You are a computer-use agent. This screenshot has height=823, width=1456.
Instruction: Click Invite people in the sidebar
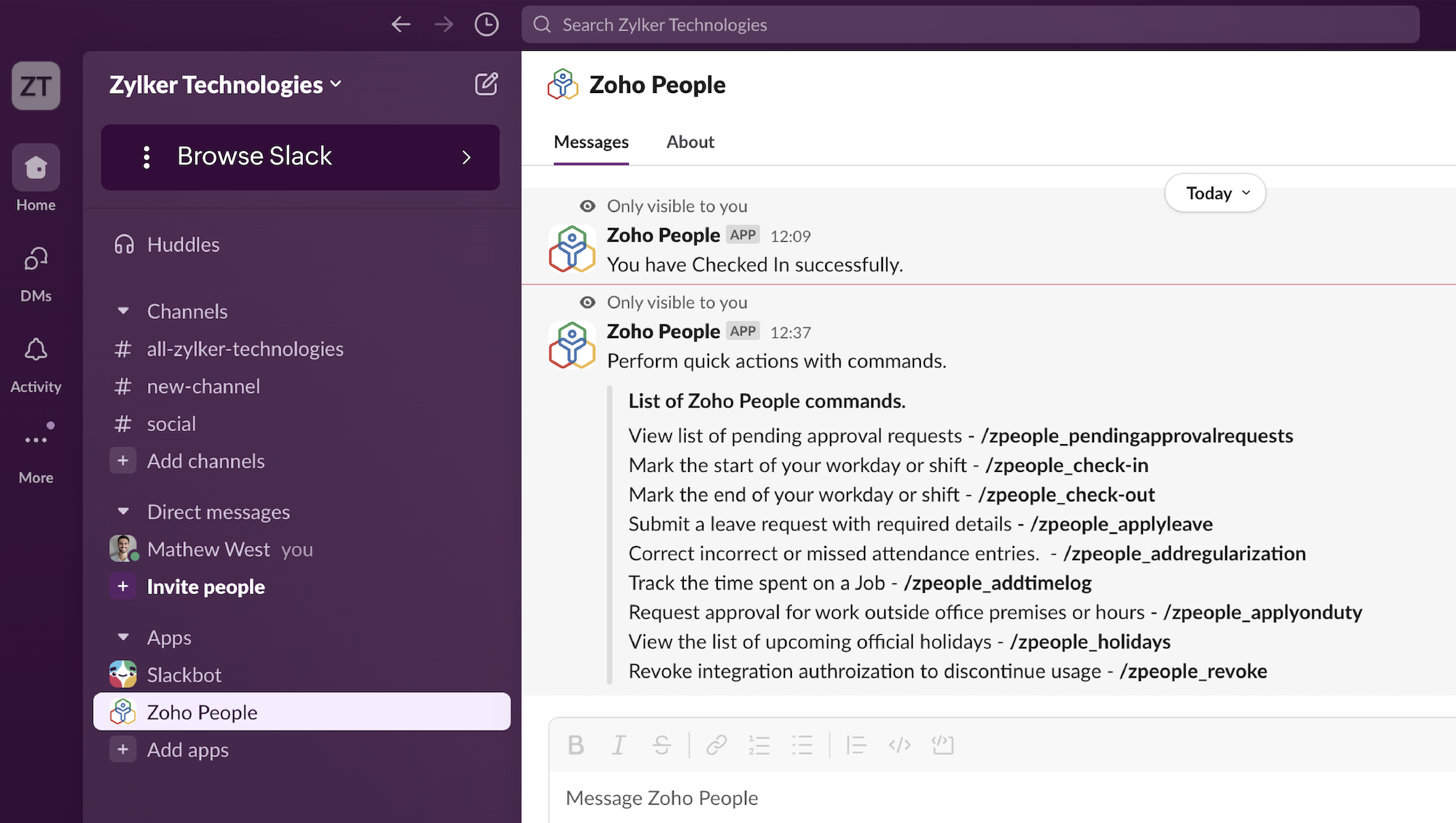205,587
